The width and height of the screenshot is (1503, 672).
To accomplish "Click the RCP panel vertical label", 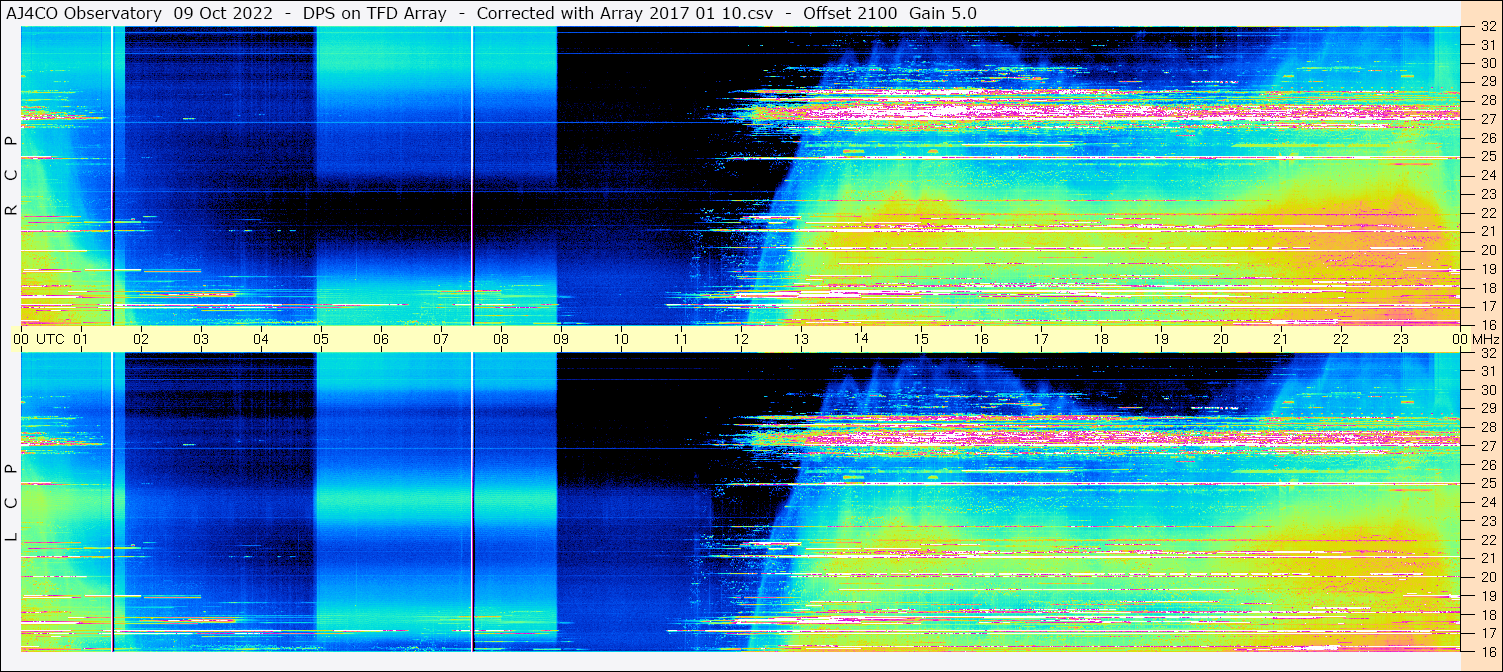I will click(x=12, y=176).
